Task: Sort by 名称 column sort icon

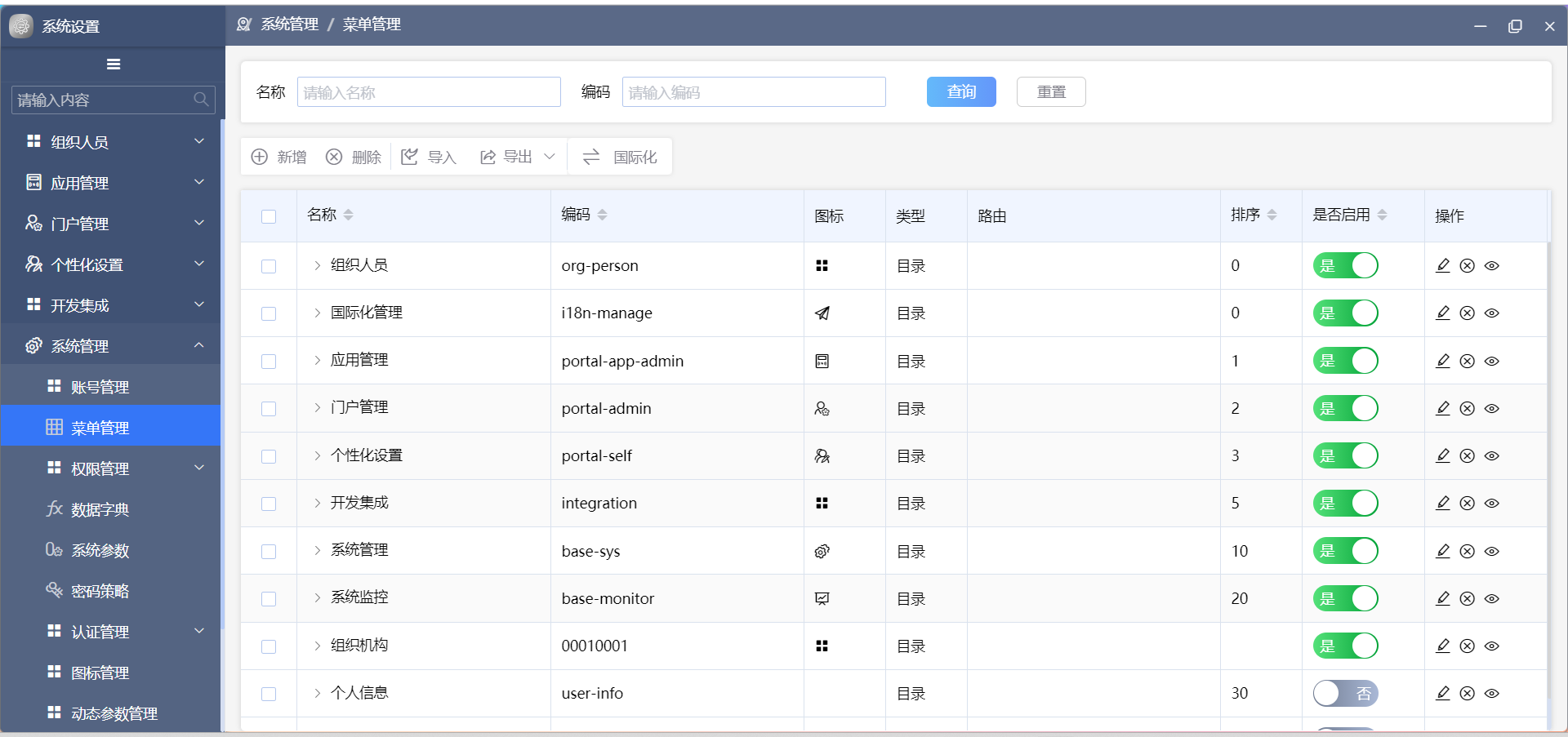Action: tap(349, 215)
